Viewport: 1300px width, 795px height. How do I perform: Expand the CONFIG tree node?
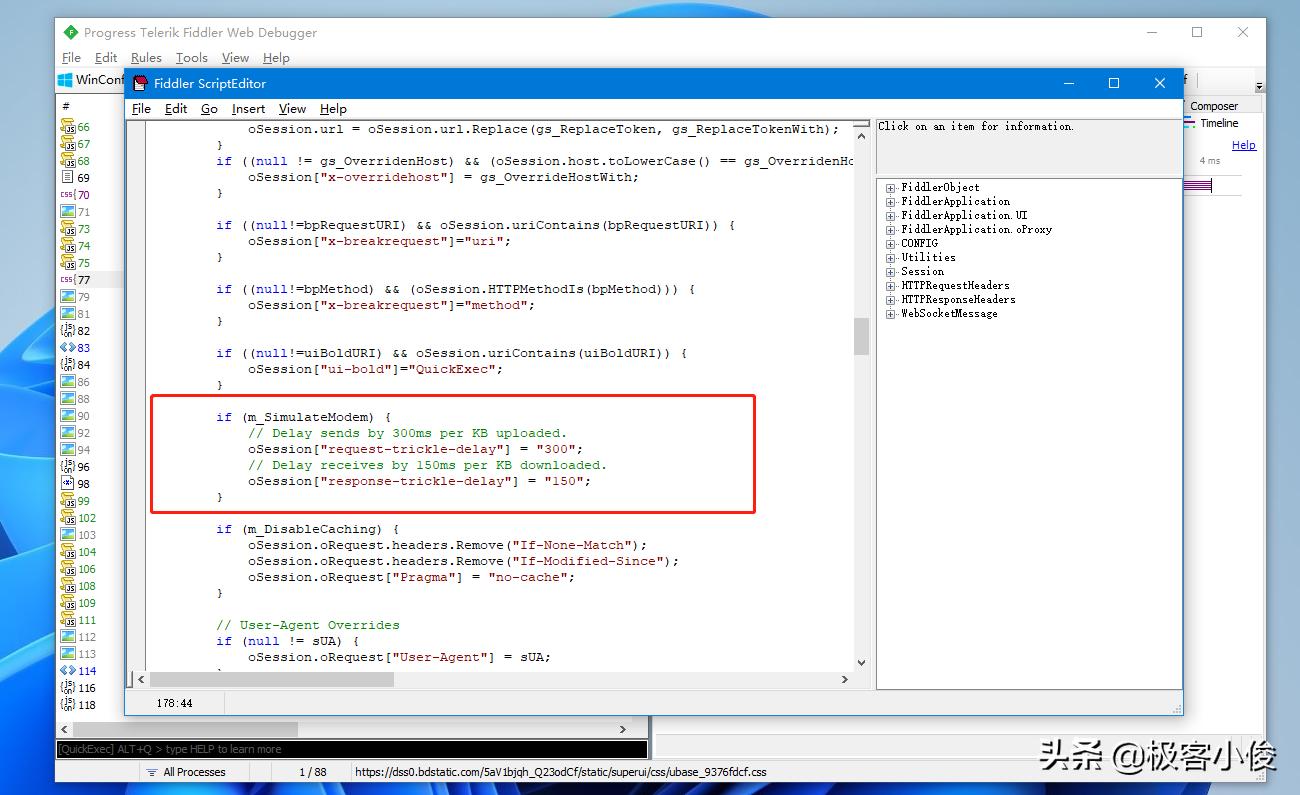(890, 244)
